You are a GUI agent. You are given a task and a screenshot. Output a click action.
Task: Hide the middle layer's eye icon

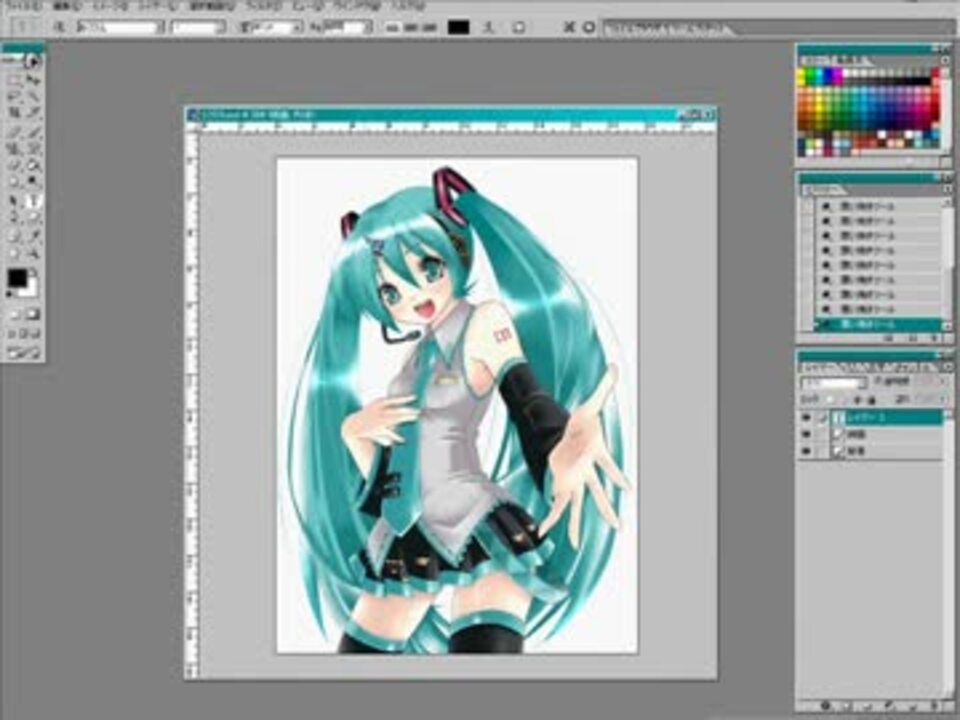806,434
